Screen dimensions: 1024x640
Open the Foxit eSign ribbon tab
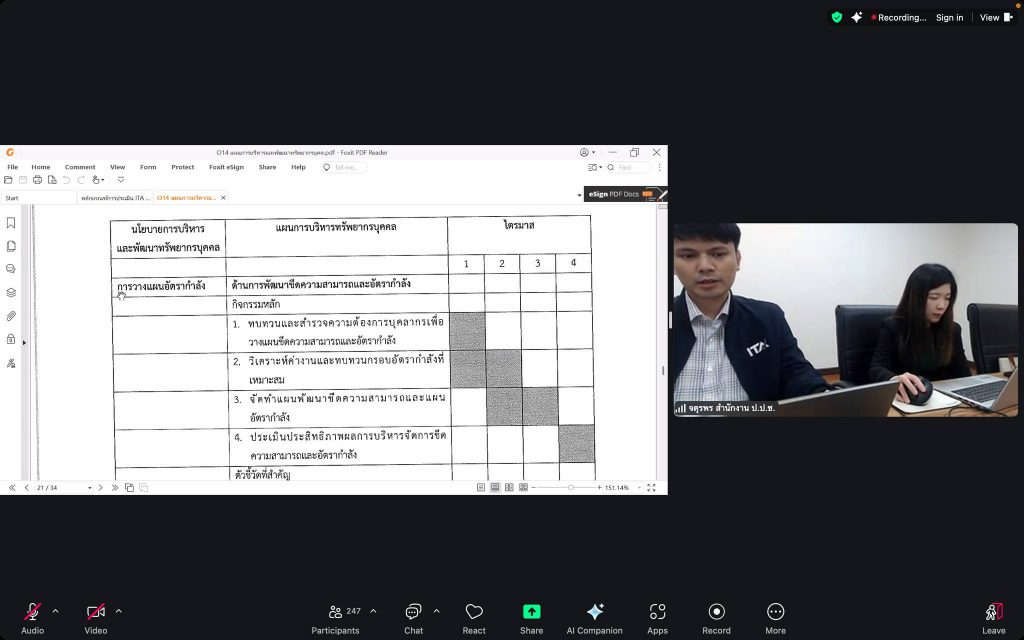(x=226, y=167)
